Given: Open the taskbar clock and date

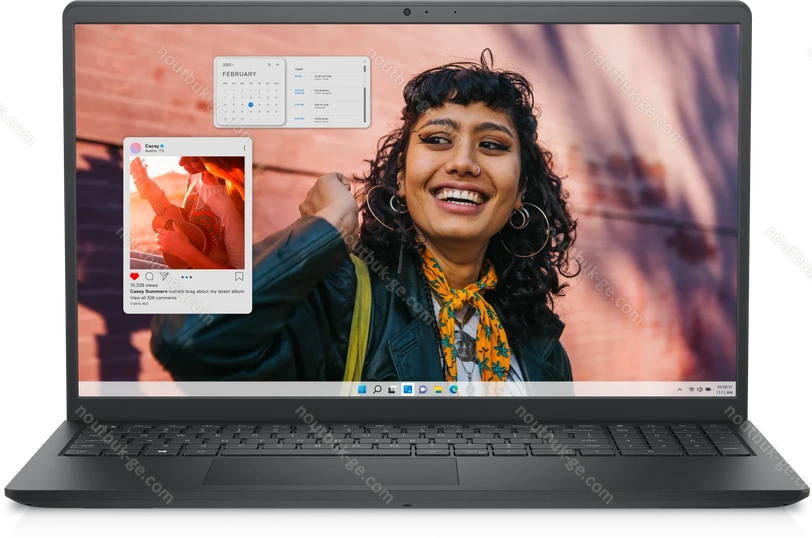Looking at the screenshot, I should (x=724, y=389).
